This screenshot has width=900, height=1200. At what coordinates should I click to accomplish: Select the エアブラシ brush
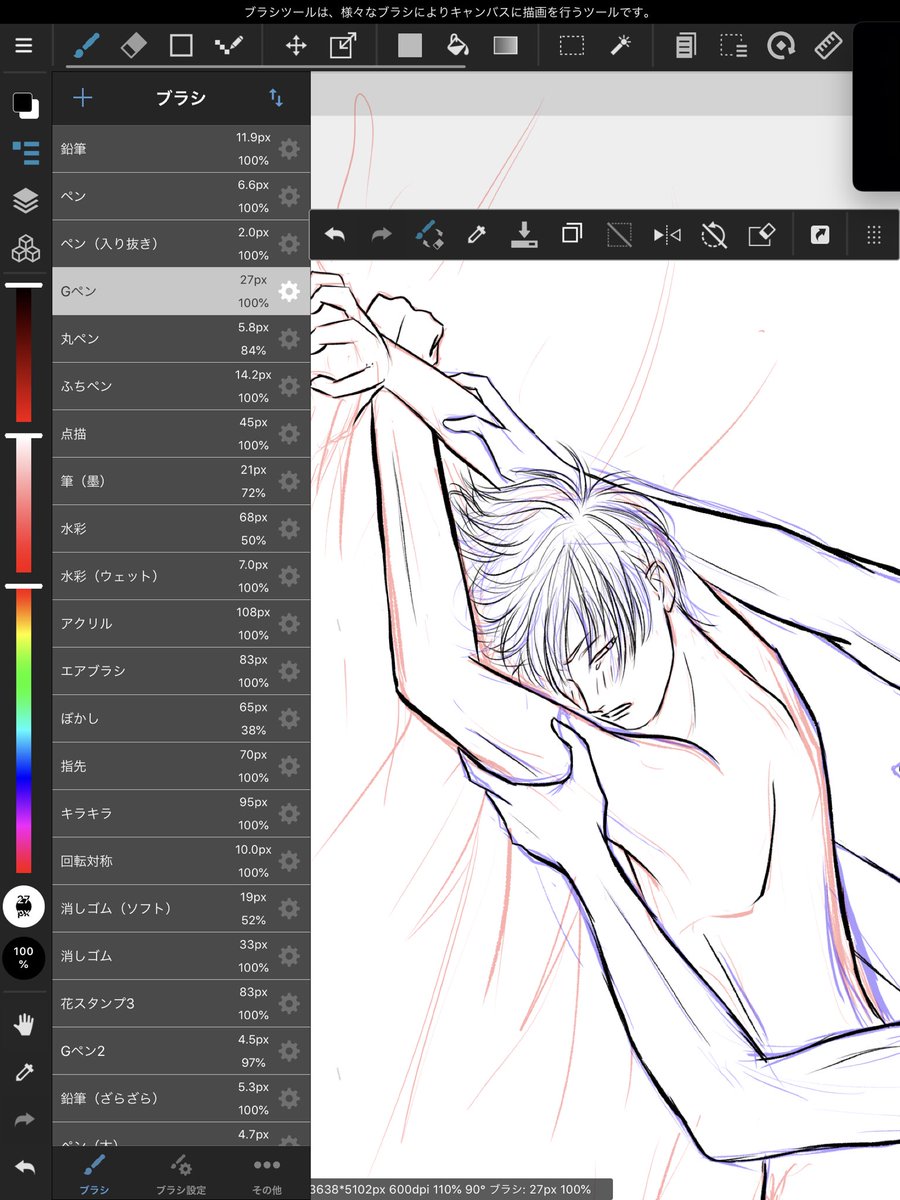(181, 671)
